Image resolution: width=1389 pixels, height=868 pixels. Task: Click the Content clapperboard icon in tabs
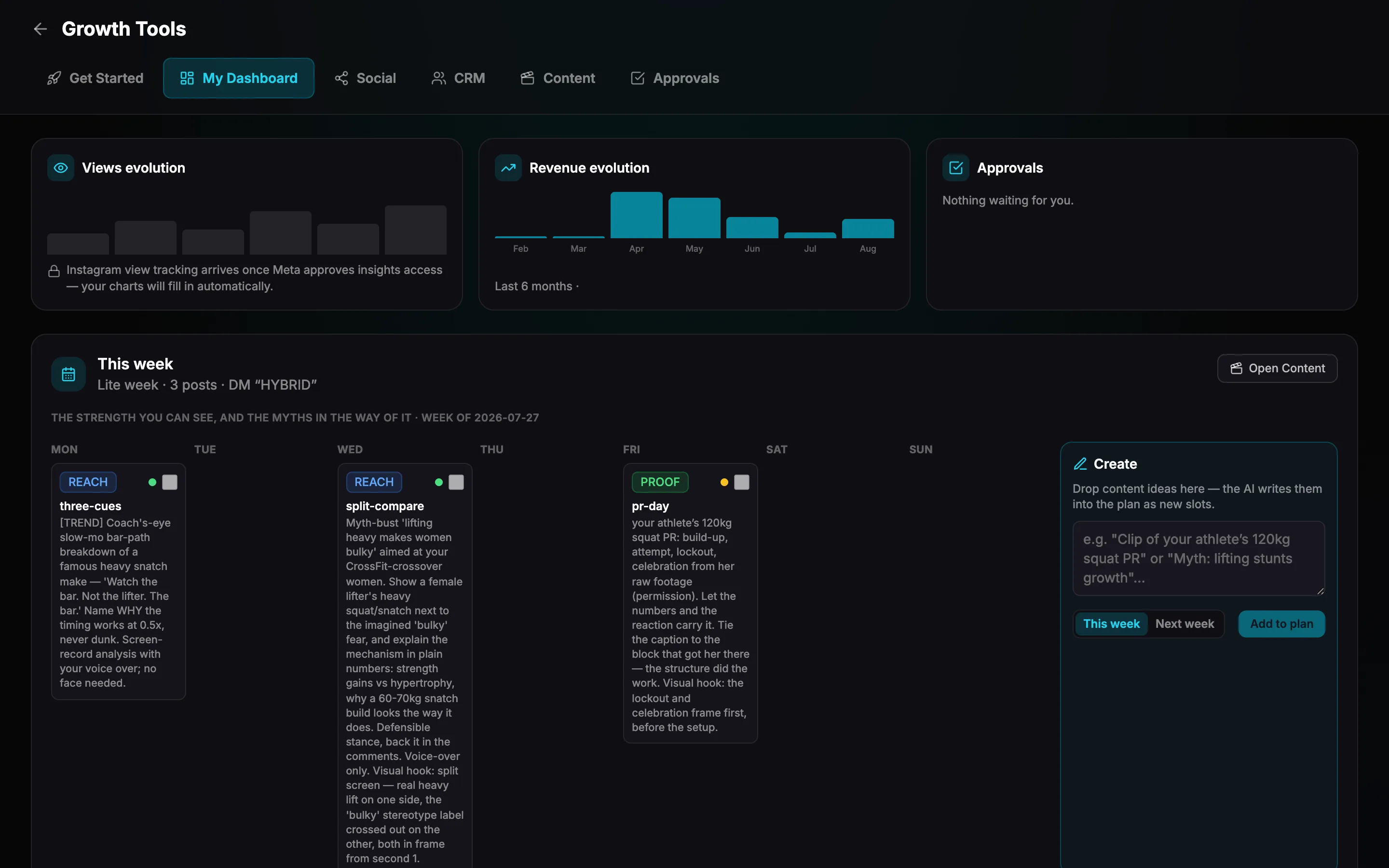528,78
